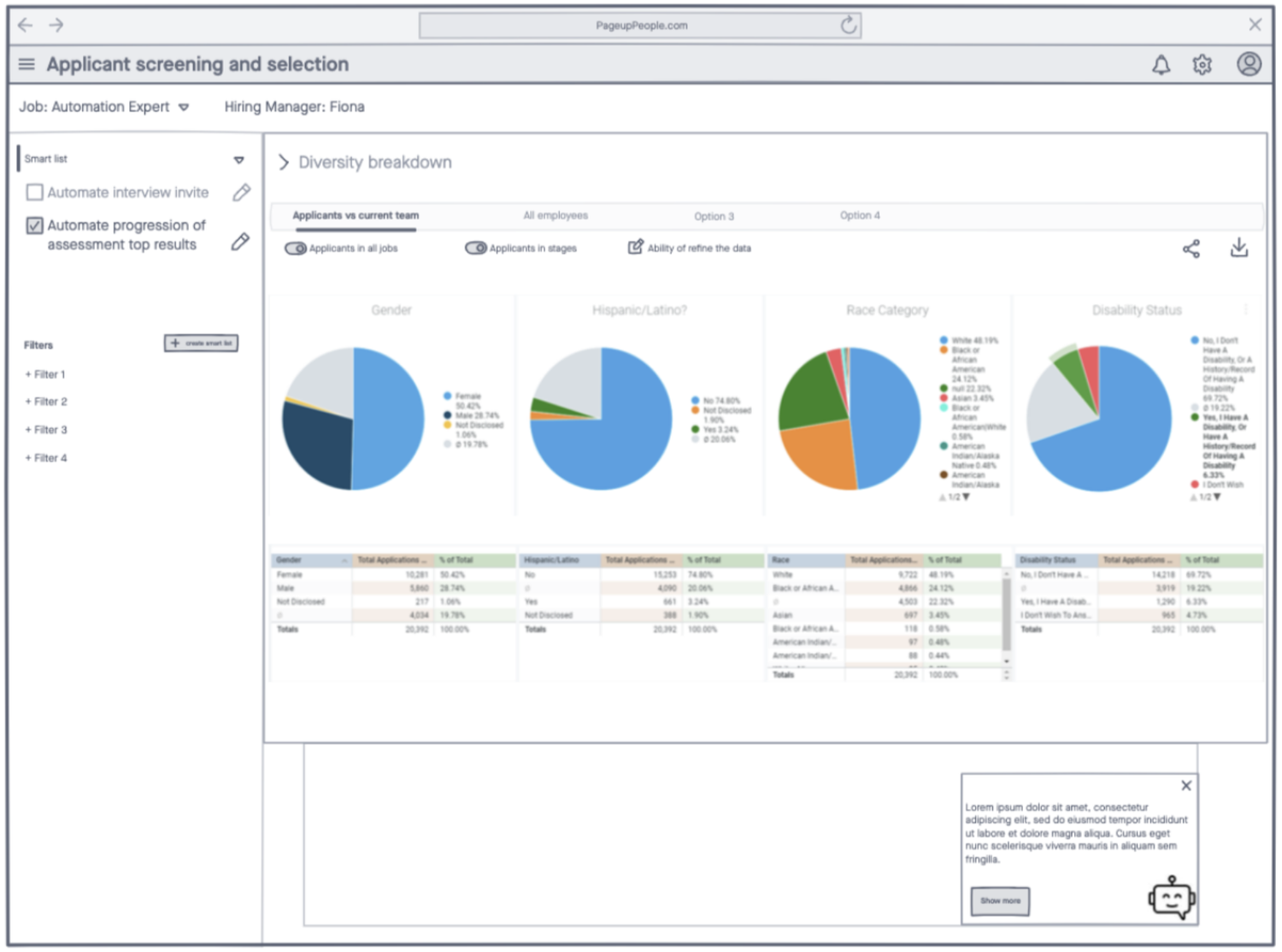Screen dimensions: 1282x952
Task: Click the Hiring Manager: Fiona label
Action: pos(294,107)
